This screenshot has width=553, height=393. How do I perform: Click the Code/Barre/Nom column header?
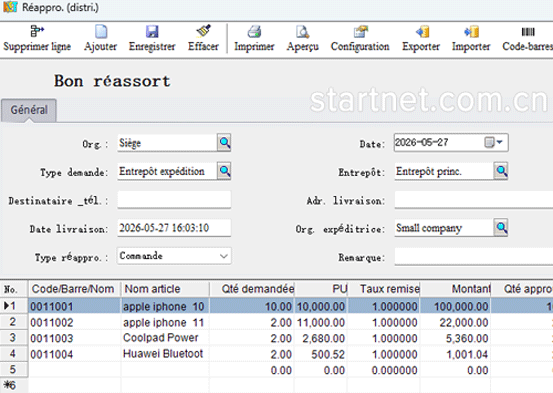74,289
